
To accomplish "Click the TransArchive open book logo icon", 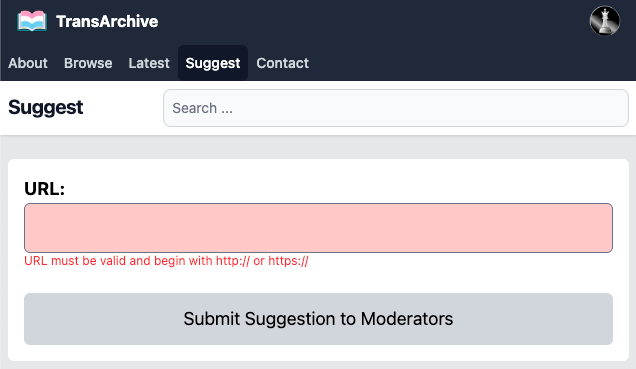I will click(32, 21).
